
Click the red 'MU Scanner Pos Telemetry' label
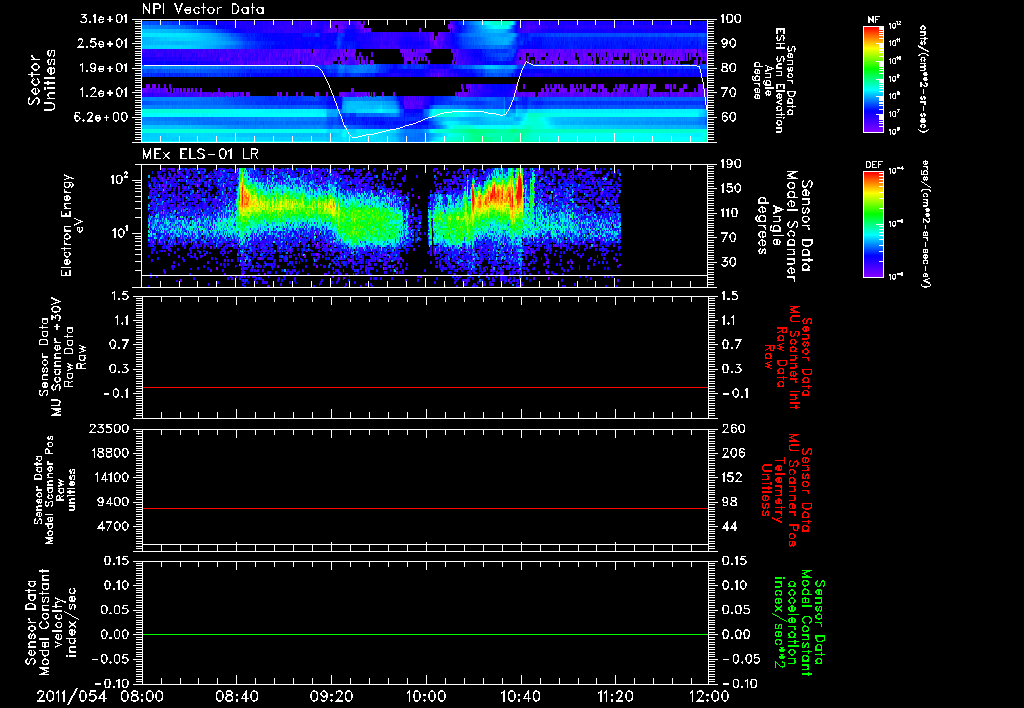point(786,490)
